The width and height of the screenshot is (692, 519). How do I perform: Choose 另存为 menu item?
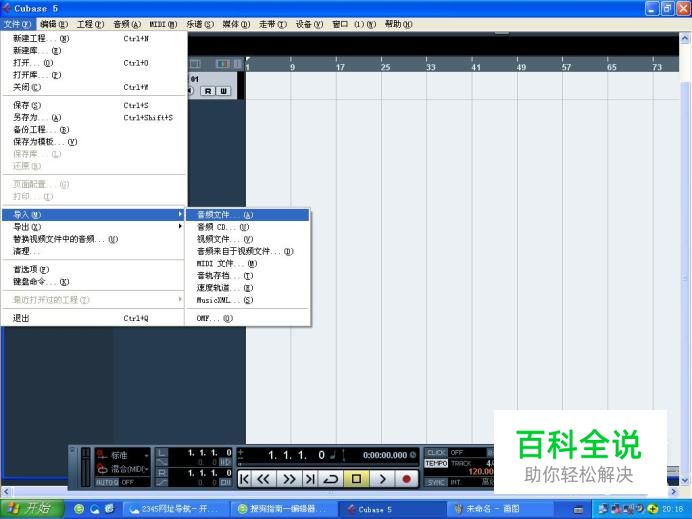(93, 117)
